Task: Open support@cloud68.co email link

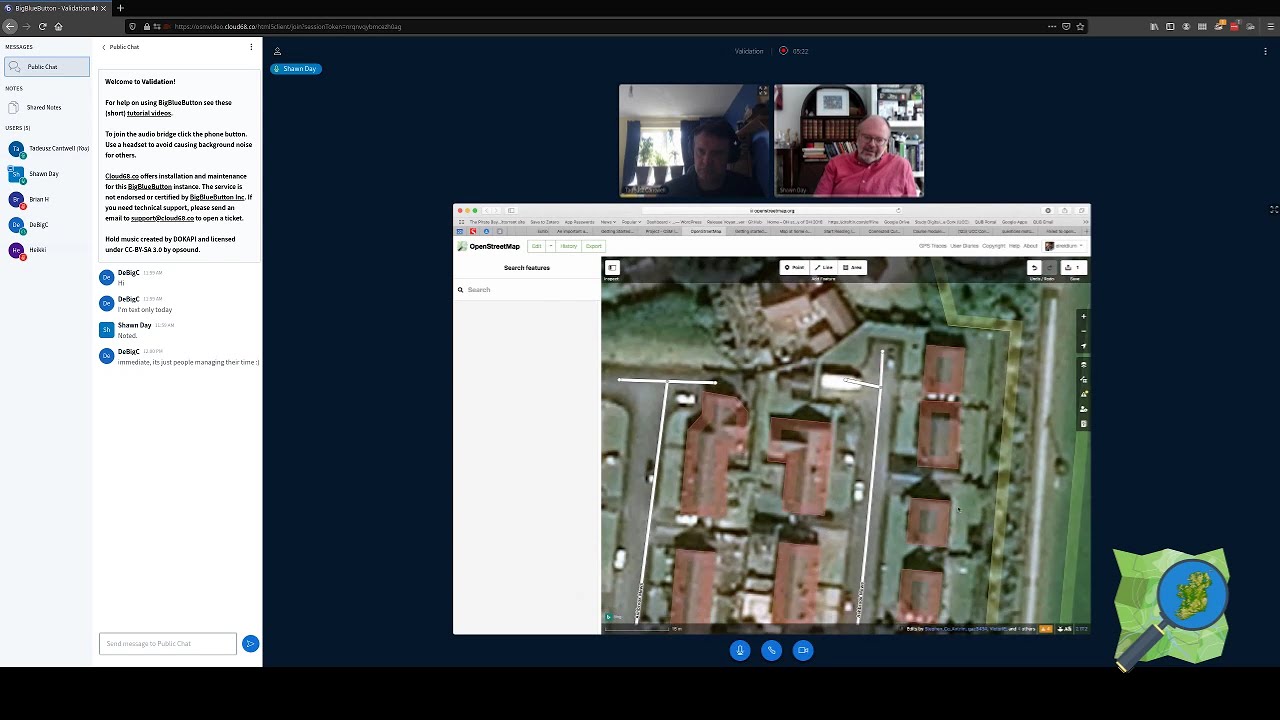Action: click(x=162, y=218)
